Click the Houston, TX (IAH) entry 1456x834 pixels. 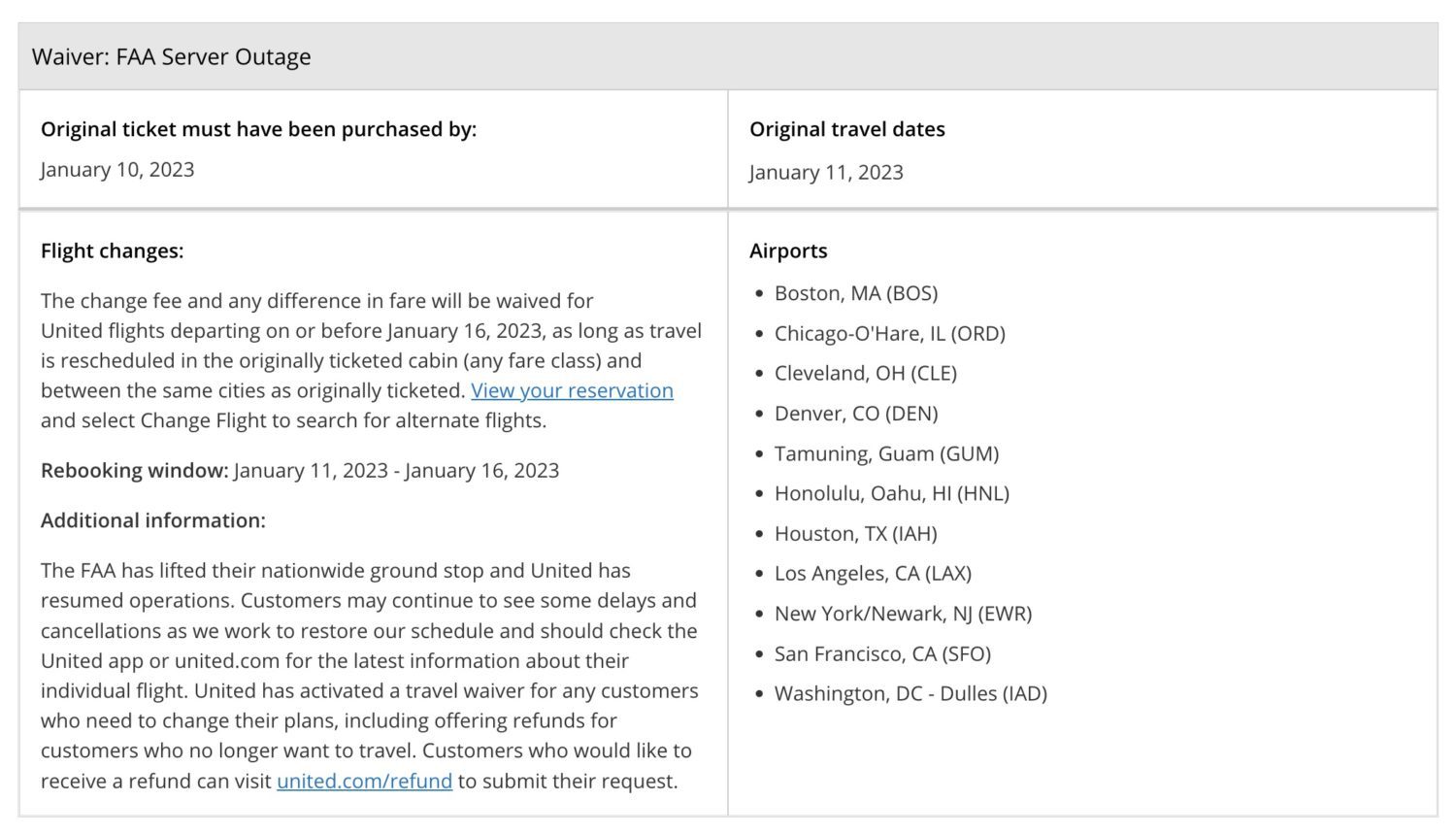coord(856,533)
